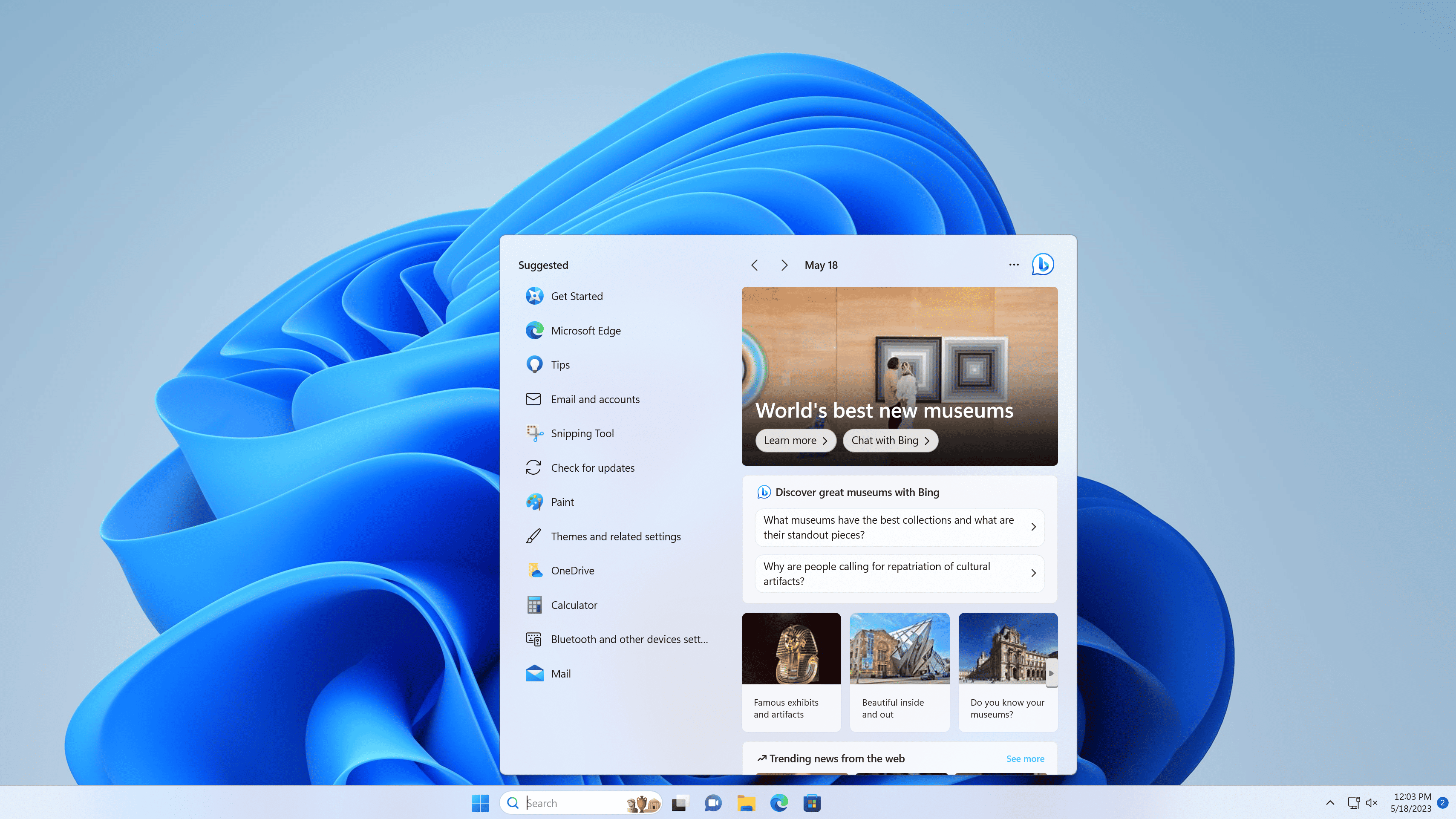Launch Snipping Tool icon
Viewport: 1456px width, 819px height.
tap(534, 433)
